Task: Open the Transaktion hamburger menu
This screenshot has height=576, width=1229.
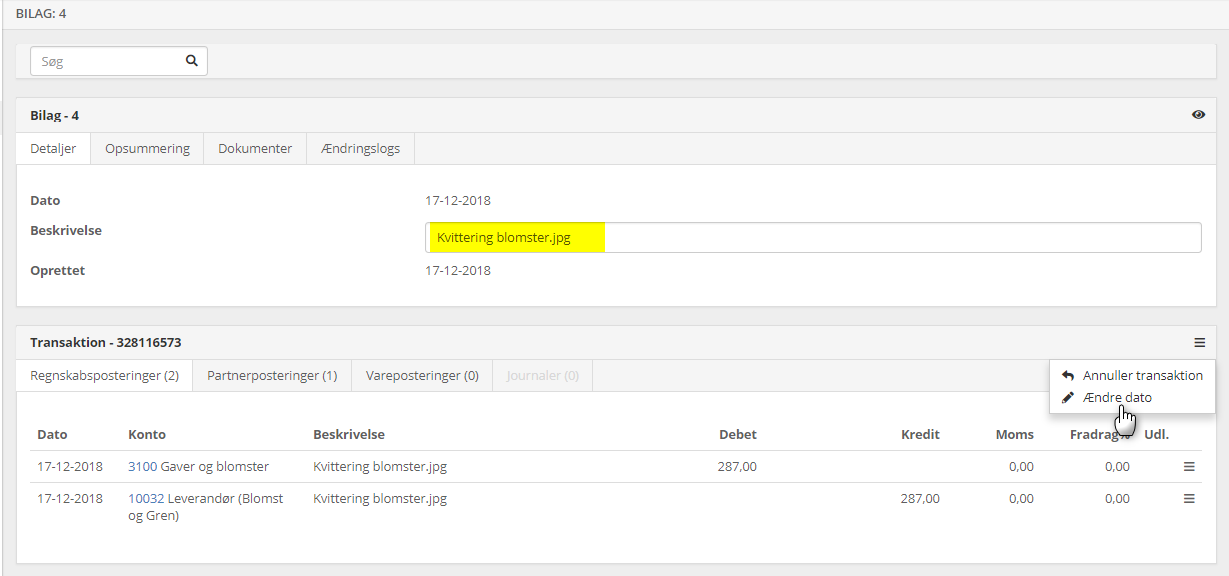Action: [x=1199, y=343]
